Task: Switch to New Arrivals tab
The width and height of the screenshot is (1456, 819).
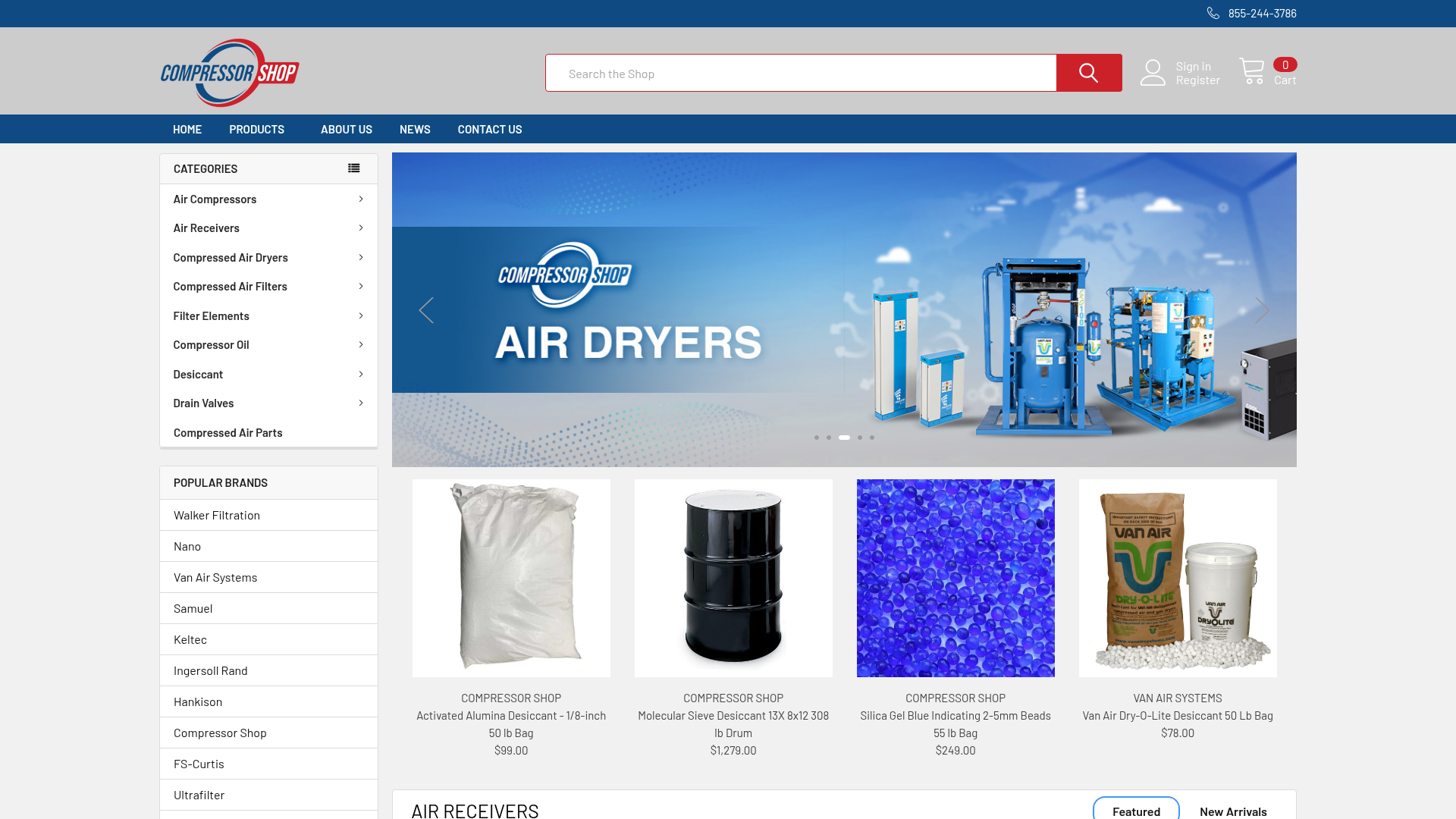Action: [x=1233, y=811]
